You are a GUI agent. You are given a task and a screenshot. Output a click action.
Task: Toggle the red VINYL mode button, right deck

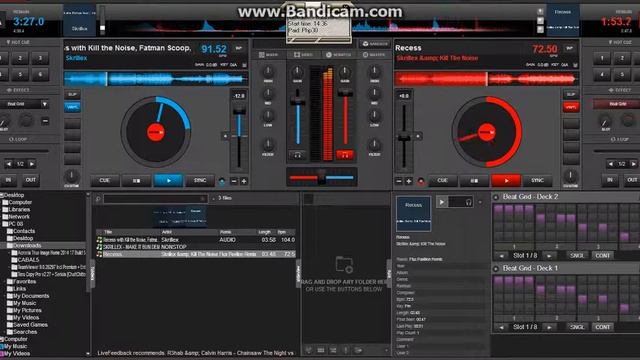pyautogui.click(x=571, y=107)
